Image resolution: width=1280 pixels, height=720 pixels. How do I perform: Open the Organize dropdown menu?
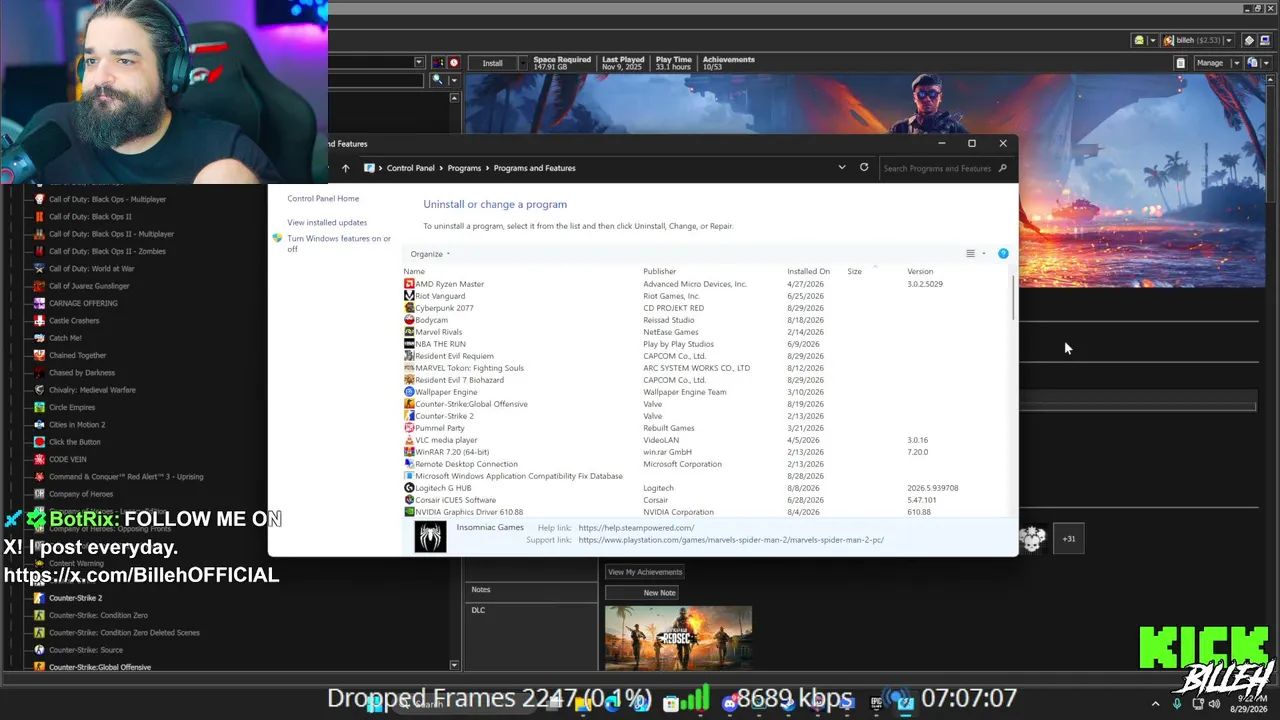coord(430,254)
